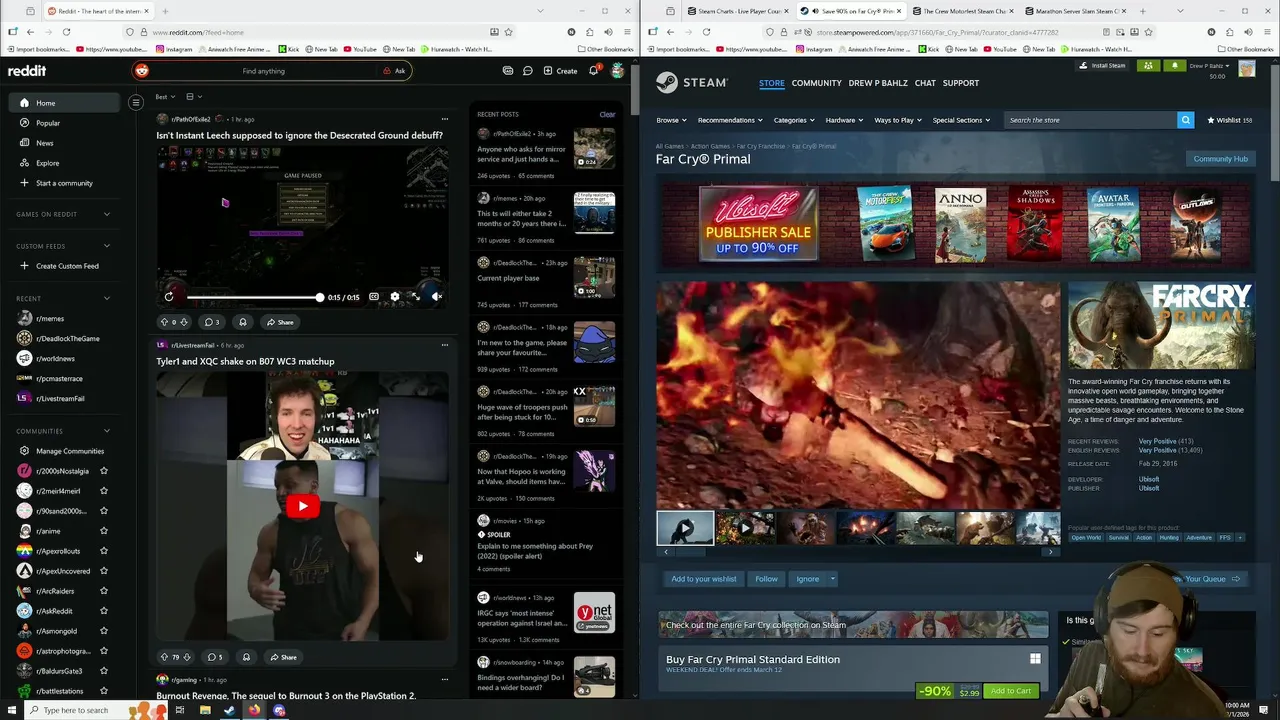The width and height of the screenshot is (1280, 720).
Task: Share the Tyler1 and XQC post
Action: pyautogui.click(x=283, y=657)
